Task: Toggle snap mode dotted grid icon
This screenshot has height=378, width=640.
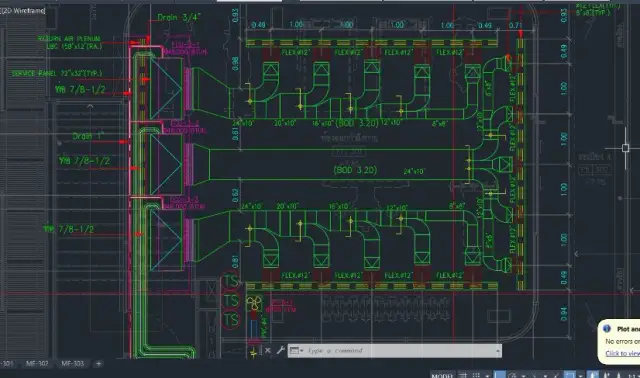Action: [476, 375]
